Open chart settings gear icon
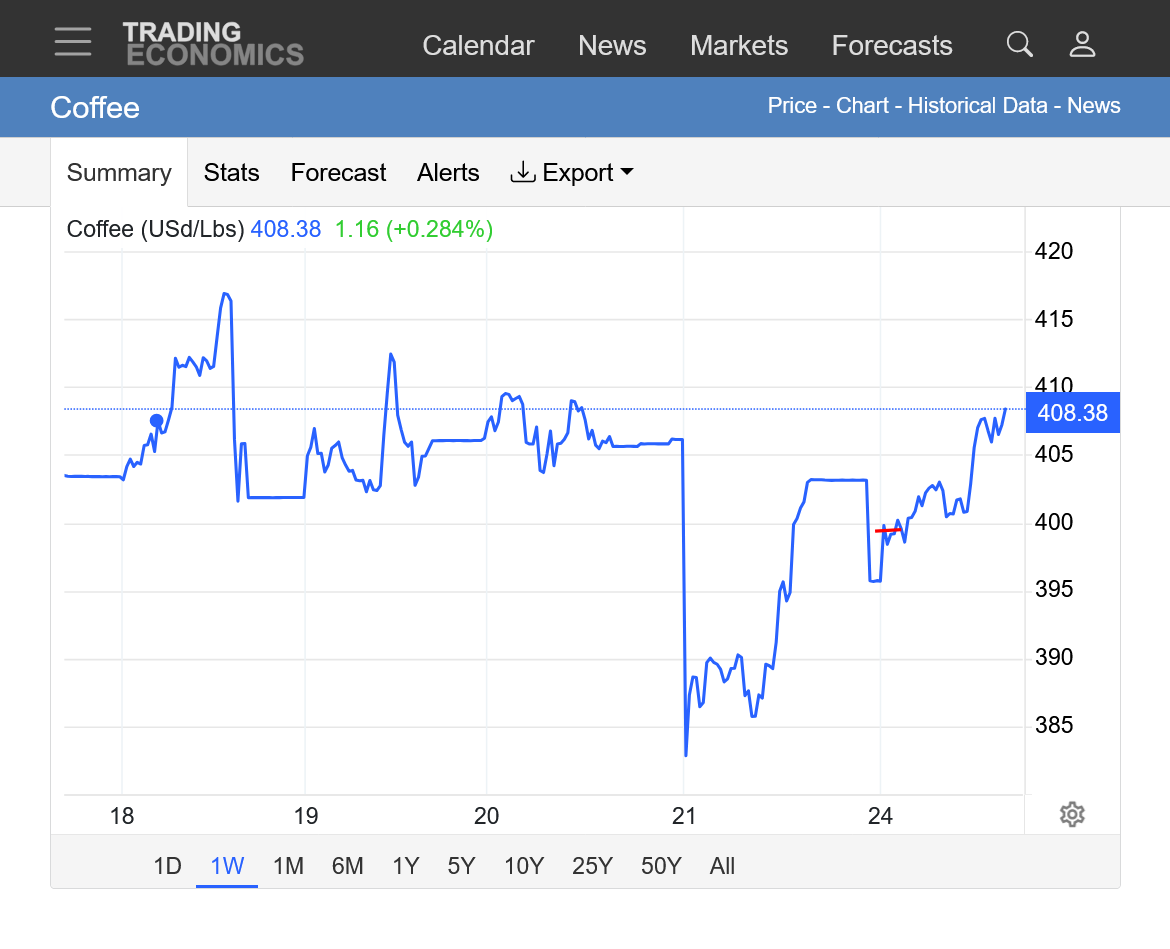The width and height of the screenshot is (1170, 949). click(x=1071, y=814)
